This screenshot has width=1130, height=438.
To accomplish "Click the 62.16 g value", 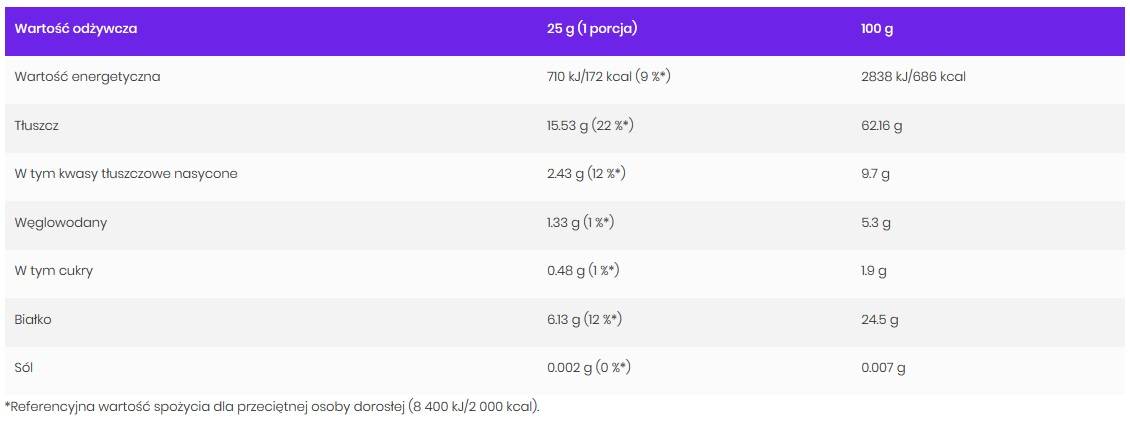I will pyautogui.click(x=882, y=126).
